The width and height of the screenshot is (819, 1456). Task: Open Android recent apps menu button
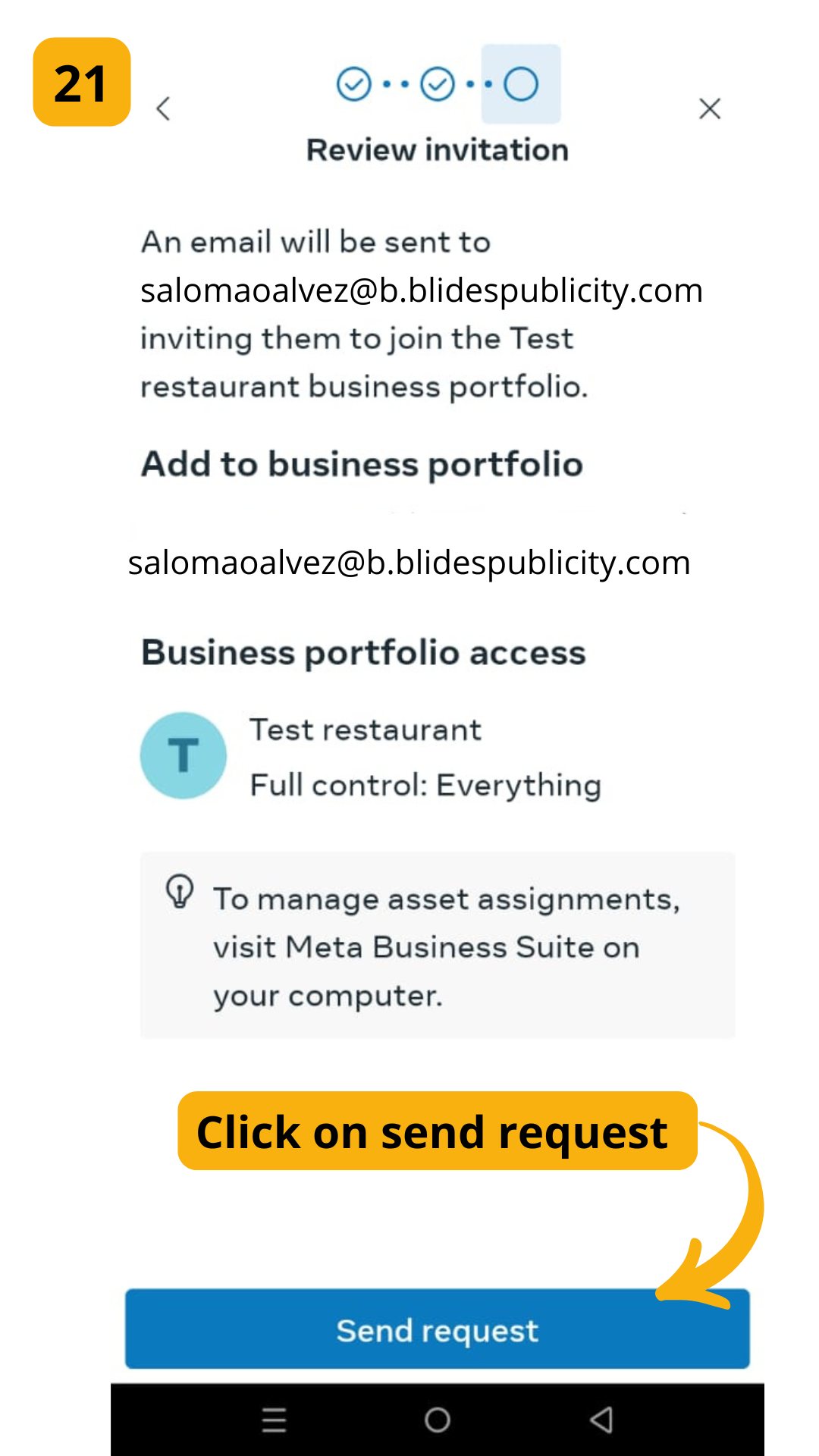(274, 1420)
